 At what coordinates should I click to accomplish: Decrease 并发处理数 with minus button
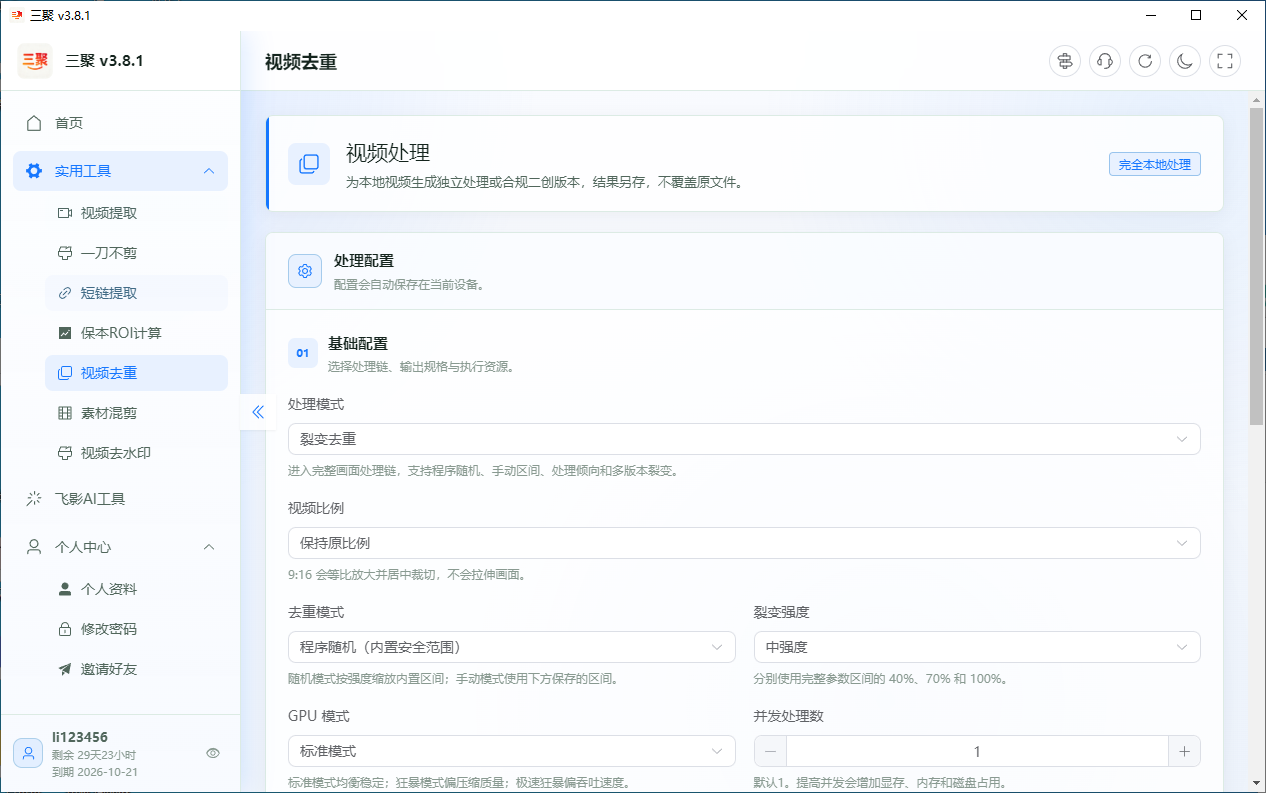click(770, 751)
